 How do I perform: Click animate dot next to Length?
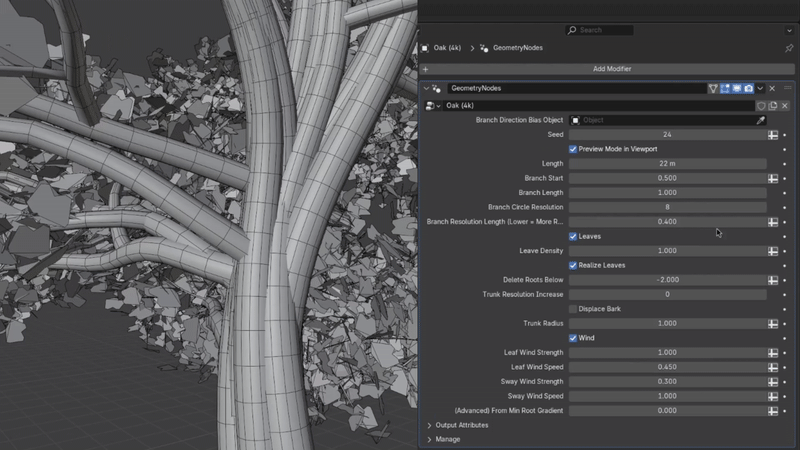pos(785,164)
